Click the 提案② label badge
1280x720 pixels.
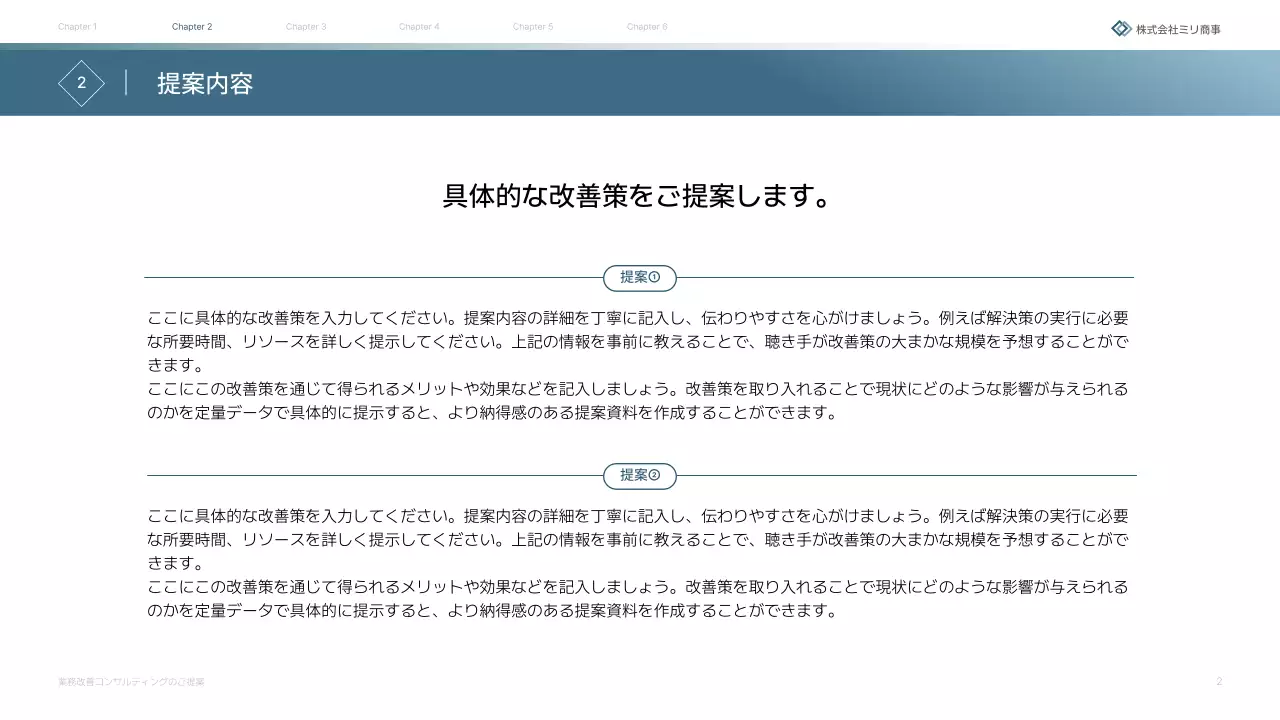[x=639, y=476]
